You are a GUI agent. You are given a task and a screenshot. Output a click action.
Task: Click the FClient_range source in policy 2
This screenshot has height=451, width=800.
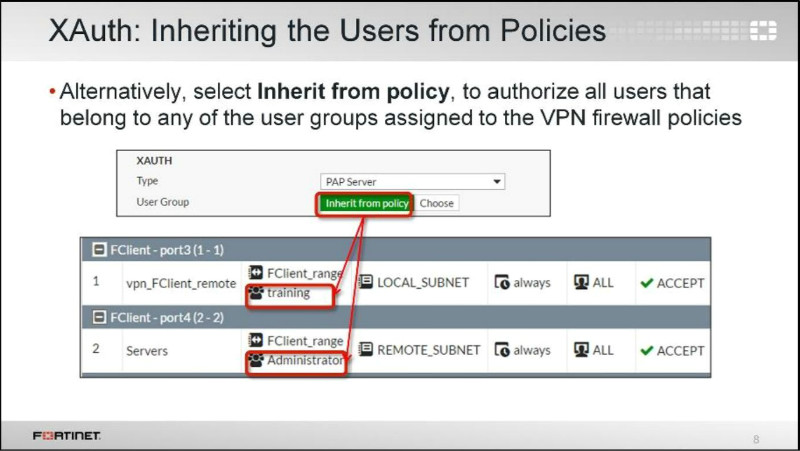(x=305, y=341)
